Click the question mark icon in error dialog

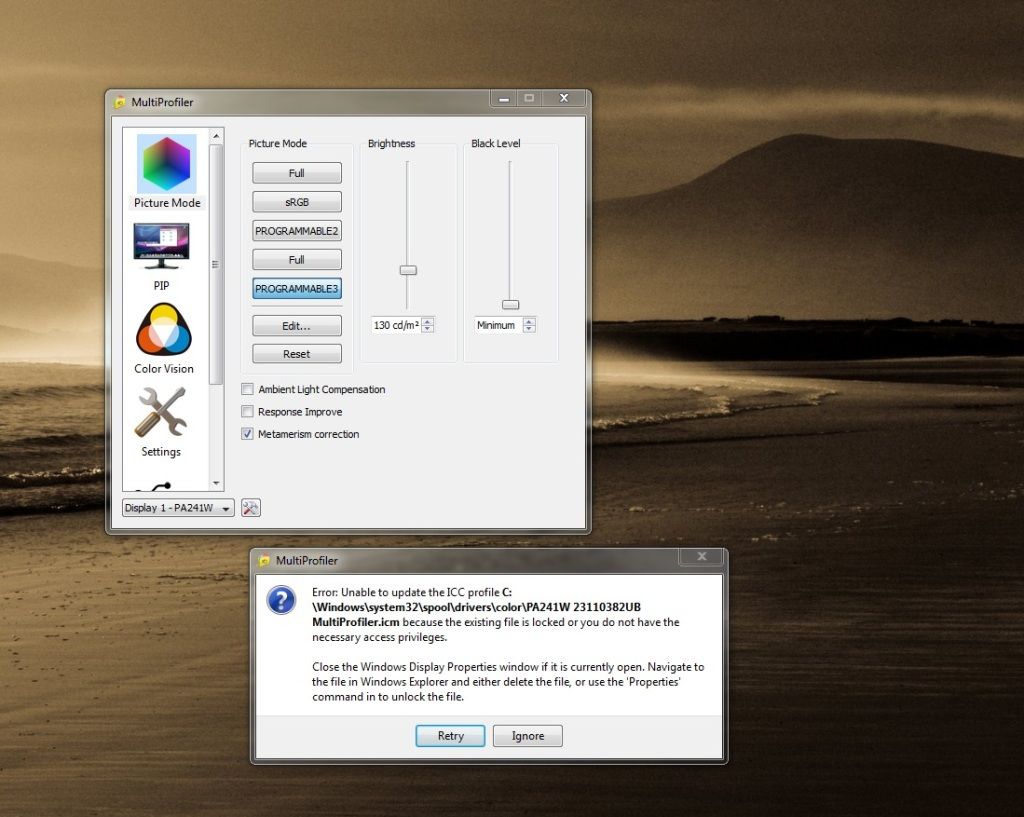281,600
